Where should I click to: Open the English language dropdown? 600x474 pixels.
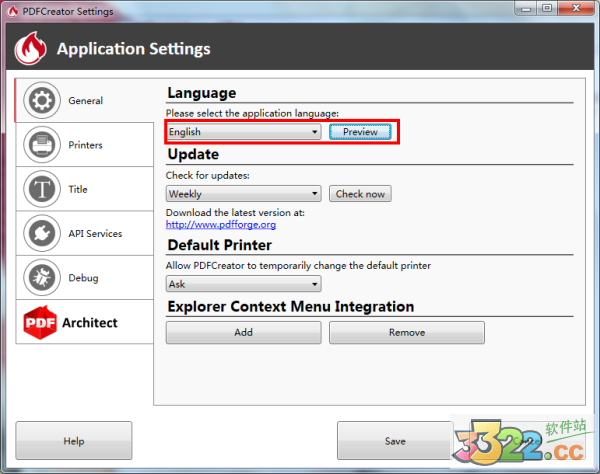(x=243, y=132)
